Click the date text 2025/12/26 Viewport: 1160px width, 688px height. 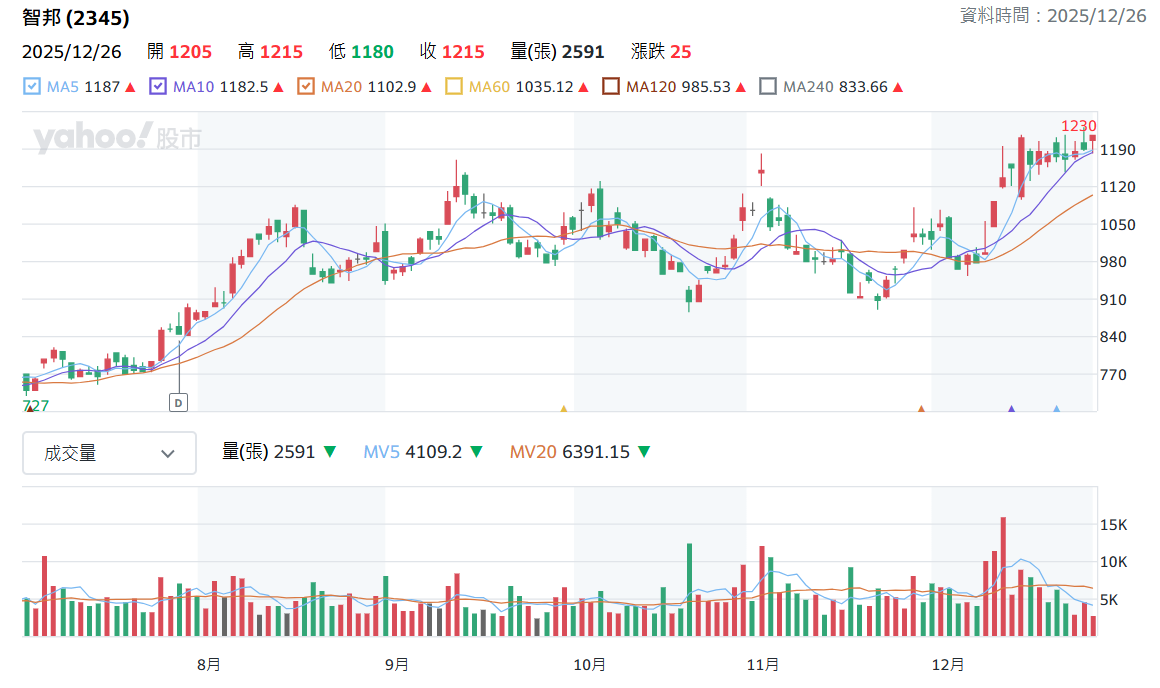click(x=72, y=52)
